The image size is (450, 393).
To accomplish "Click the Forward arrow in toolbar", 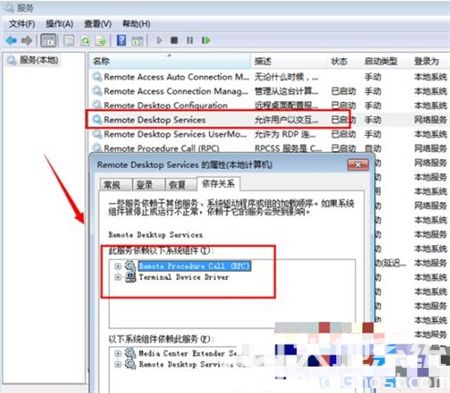I will 27,41.
